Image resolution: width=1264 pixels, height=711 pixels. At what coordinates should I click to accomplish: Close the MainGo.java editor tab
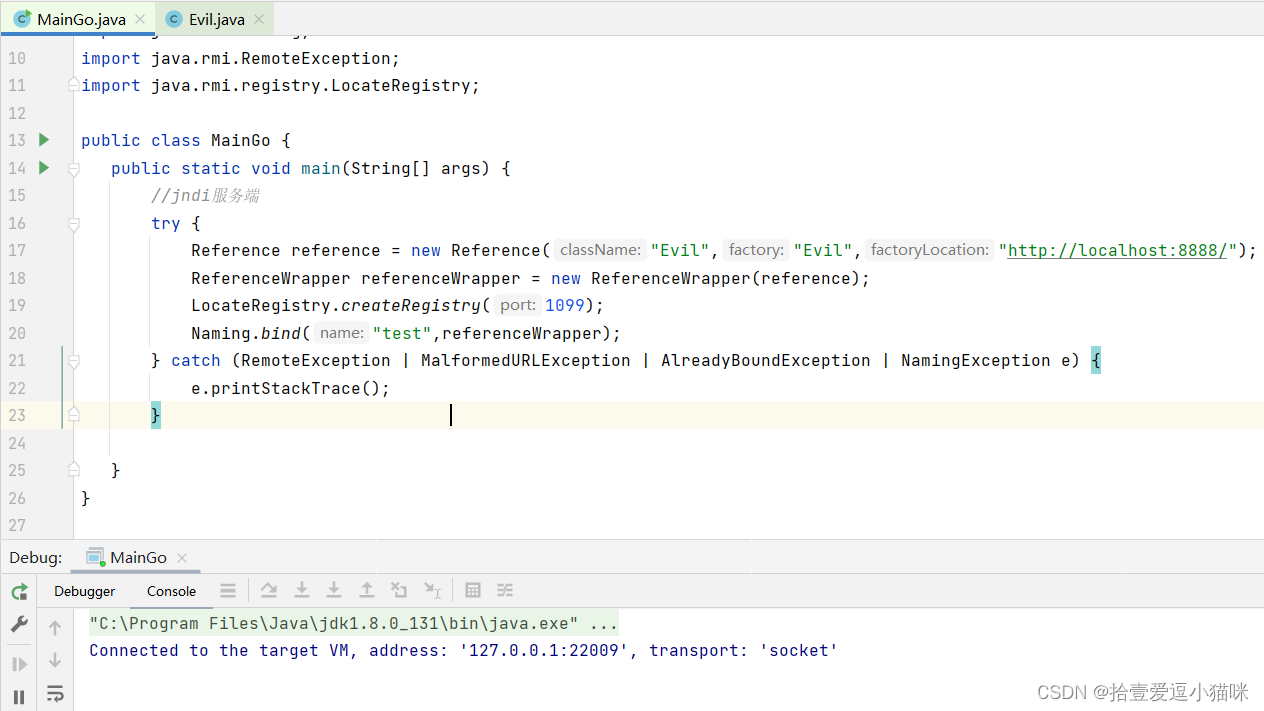point(140,19)
